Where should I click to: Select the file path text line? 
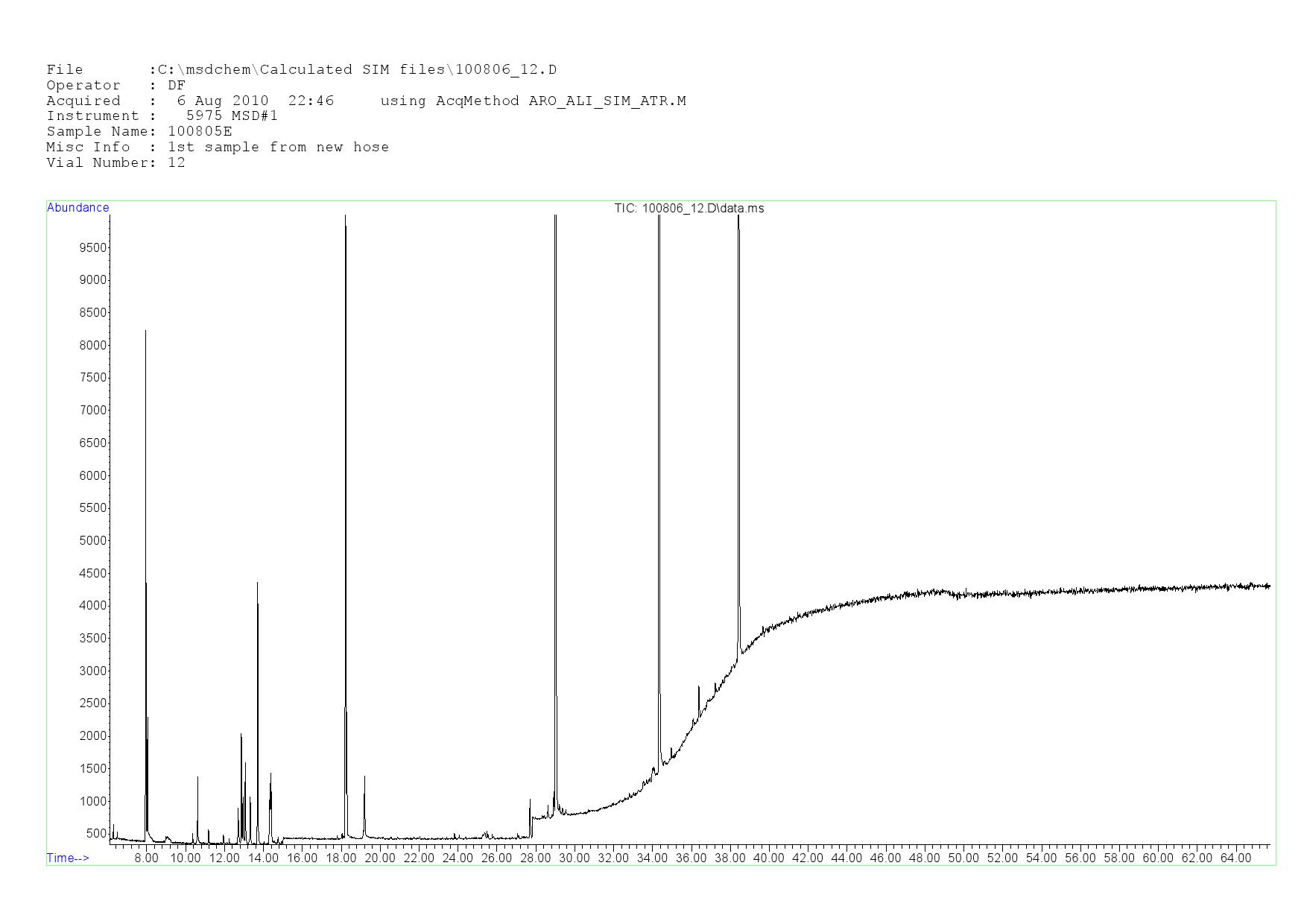tap(301, 70)
